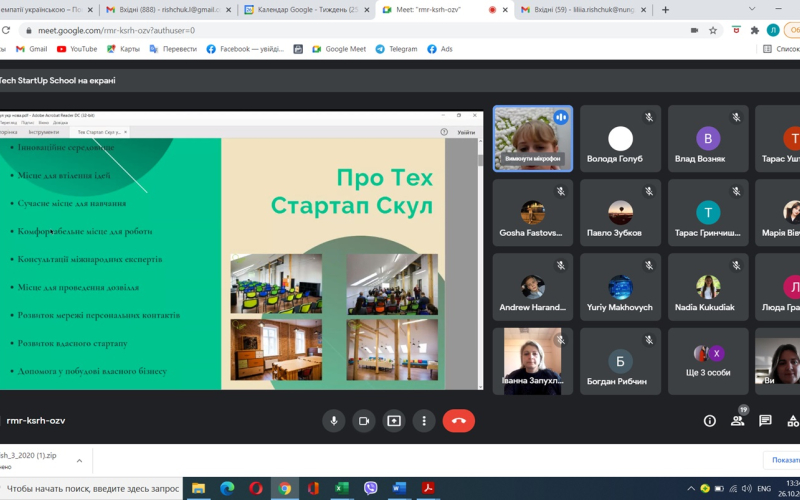Show hidden system tray icons chevron
Screen dimensions: 800x500
(691, 489)
